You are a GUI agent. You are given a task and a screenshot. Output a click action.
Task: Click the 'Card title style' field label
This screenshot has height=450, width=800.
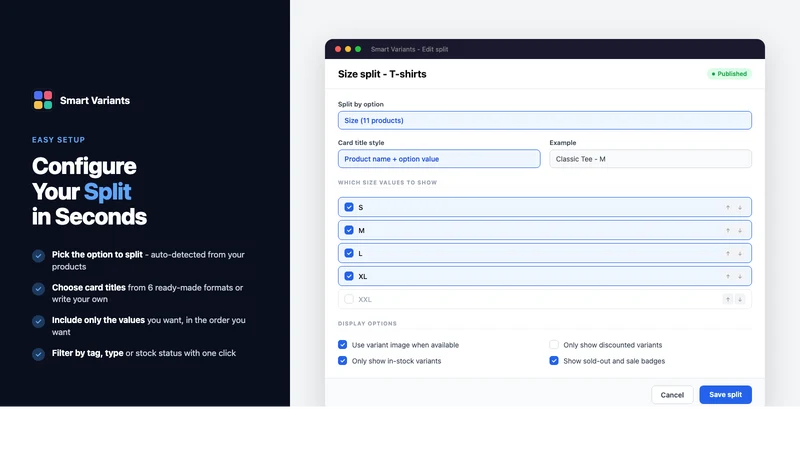[x=361, y=143]
